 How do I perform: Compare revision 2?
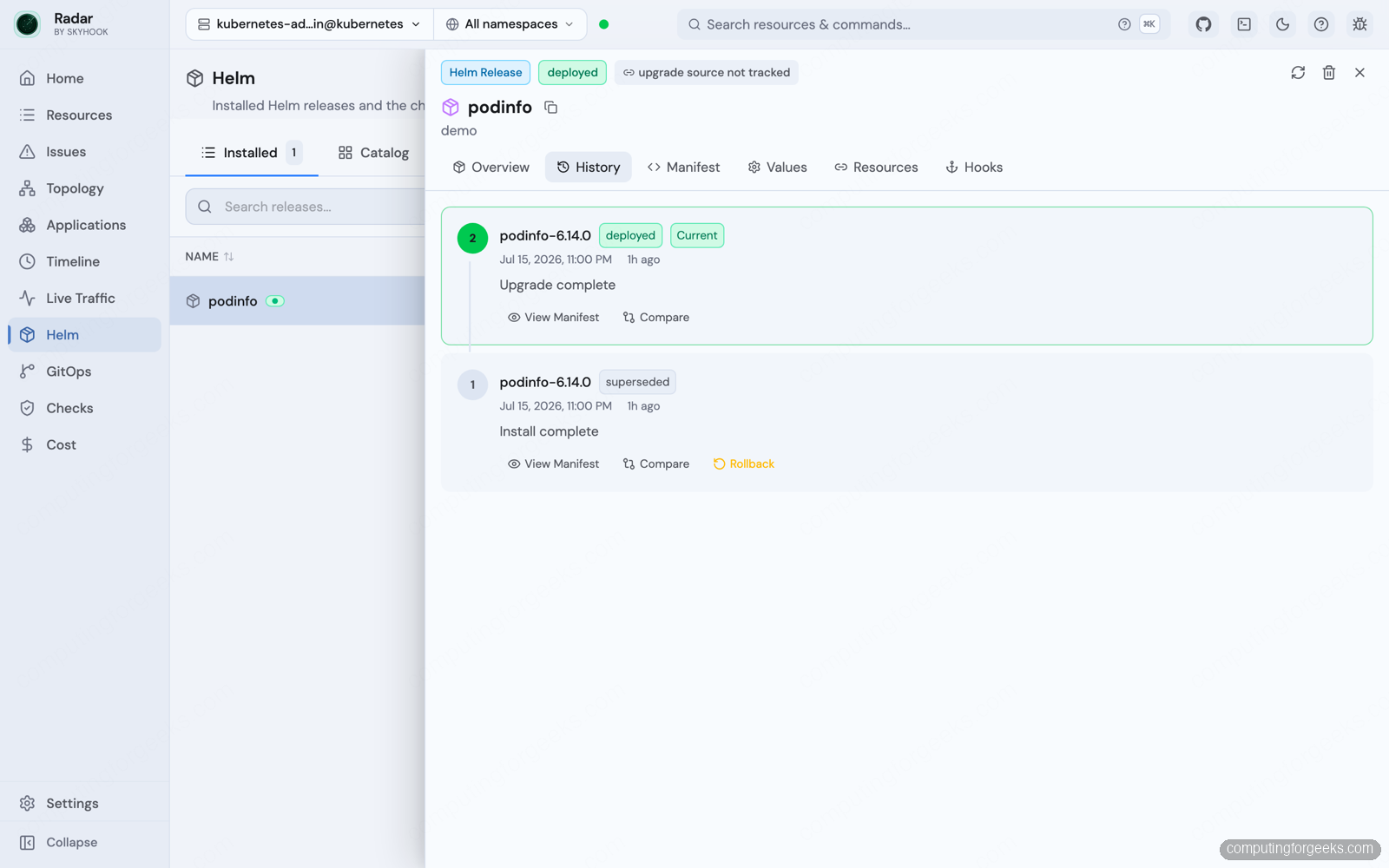pyautogui.click(x=656, y=318)
